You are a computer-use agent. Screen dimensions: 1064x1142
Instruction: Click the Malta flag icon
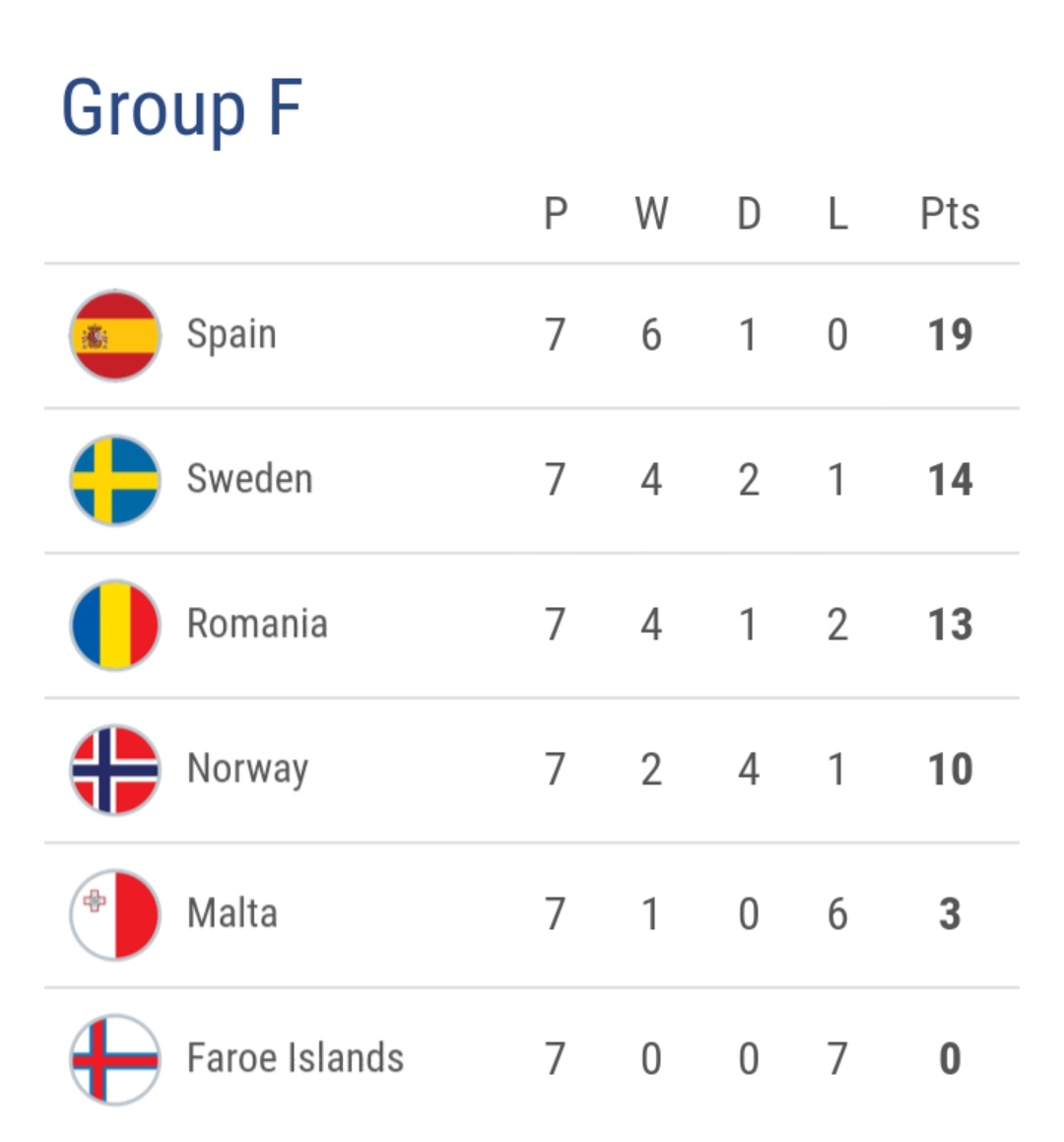(x=114, y=914)
